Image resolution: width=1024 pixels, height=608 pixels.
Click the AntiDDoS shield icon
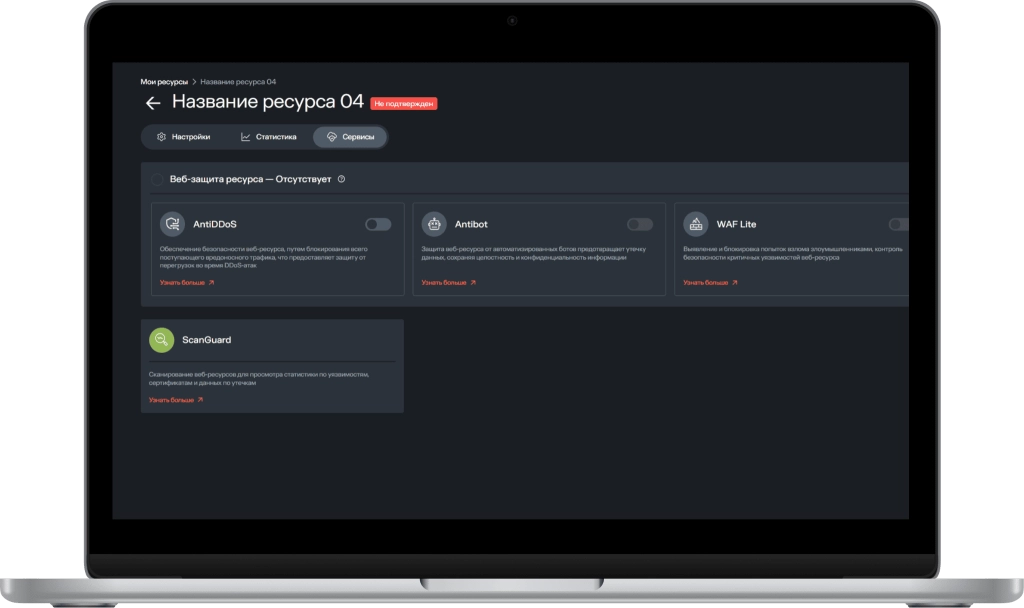(x=173, y=224)
